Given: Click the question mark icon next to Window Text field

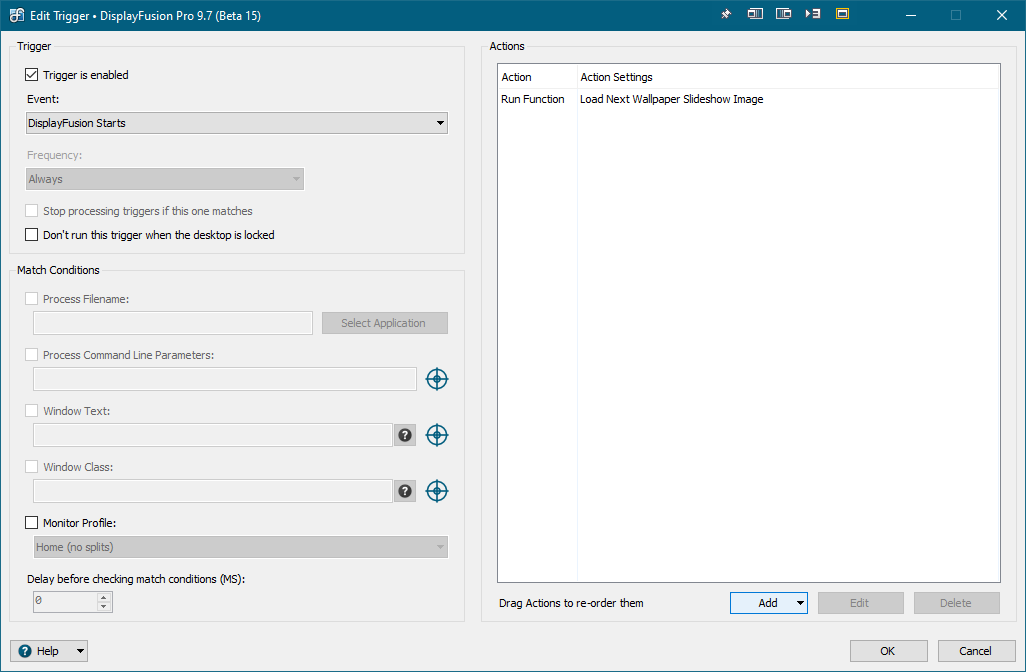Looking at the screenshot, I should coord(405,435).
